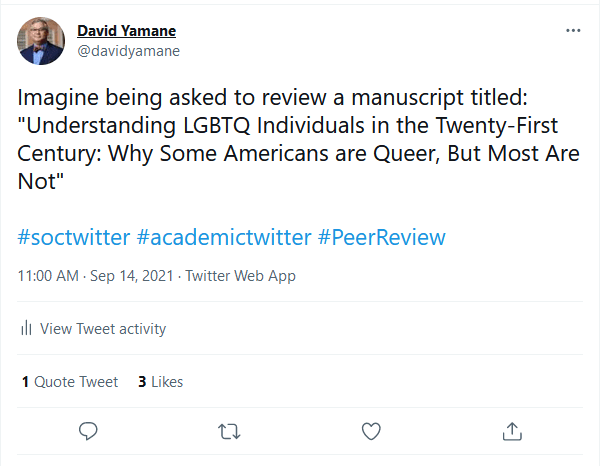Like the tweet with the heart icon
This screenshot has height=466, width=603.
(371, 431)
